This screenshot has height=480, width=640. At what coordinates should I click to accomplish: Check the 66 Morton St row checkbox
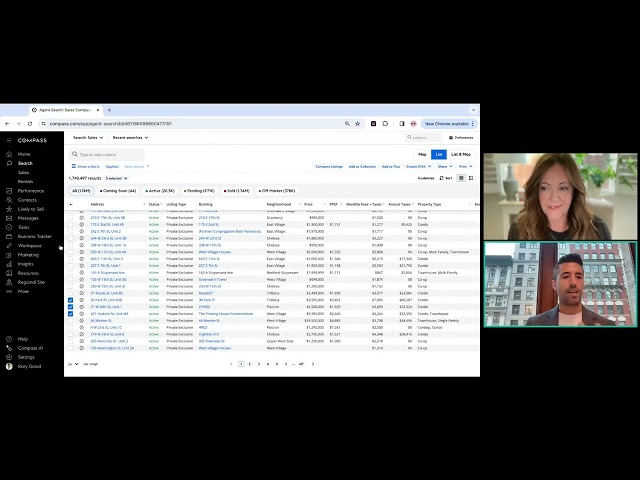[71, 321]
